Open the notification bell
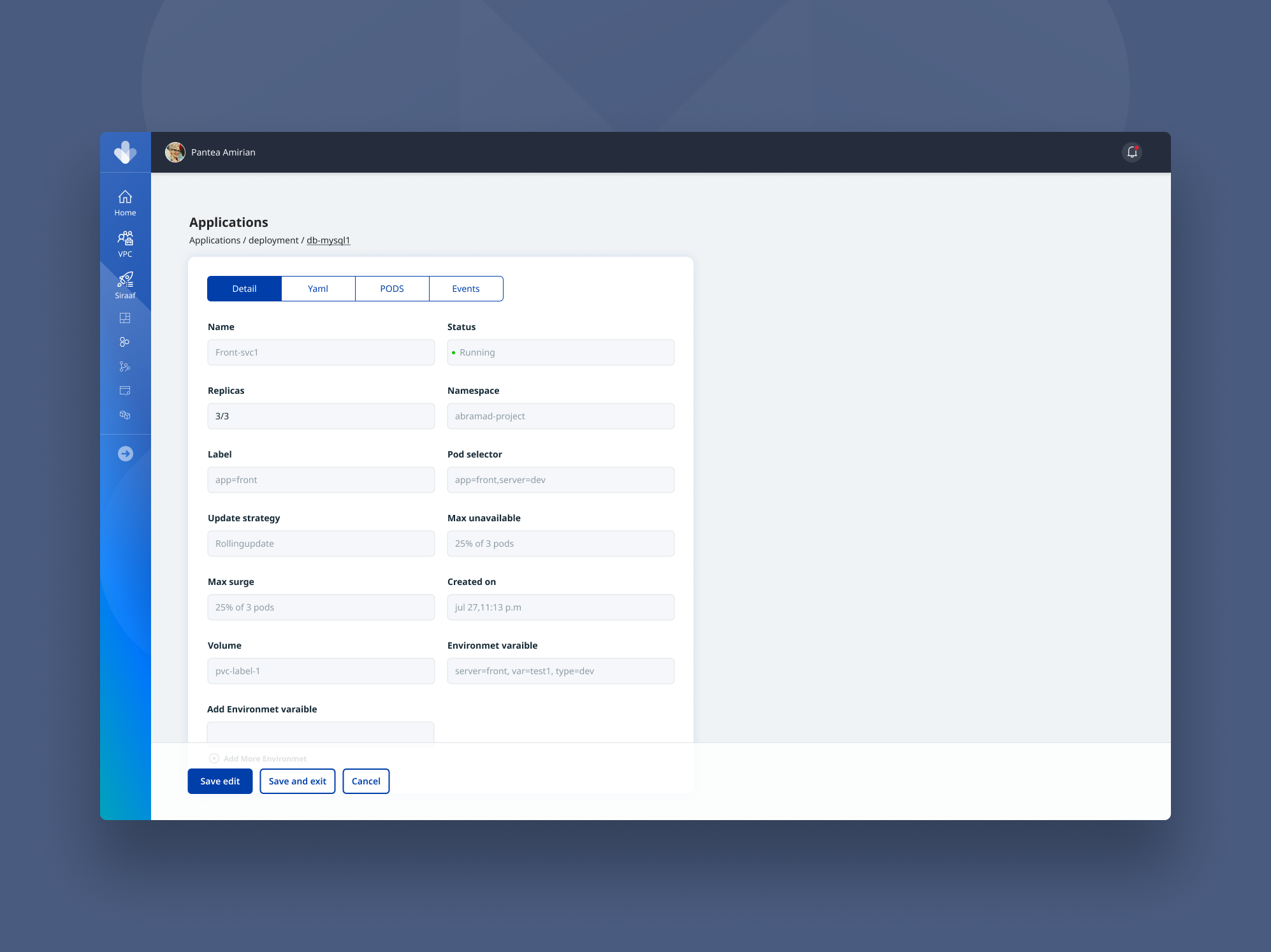This screenshot has height=952, width=1271. pos(1131,152)
